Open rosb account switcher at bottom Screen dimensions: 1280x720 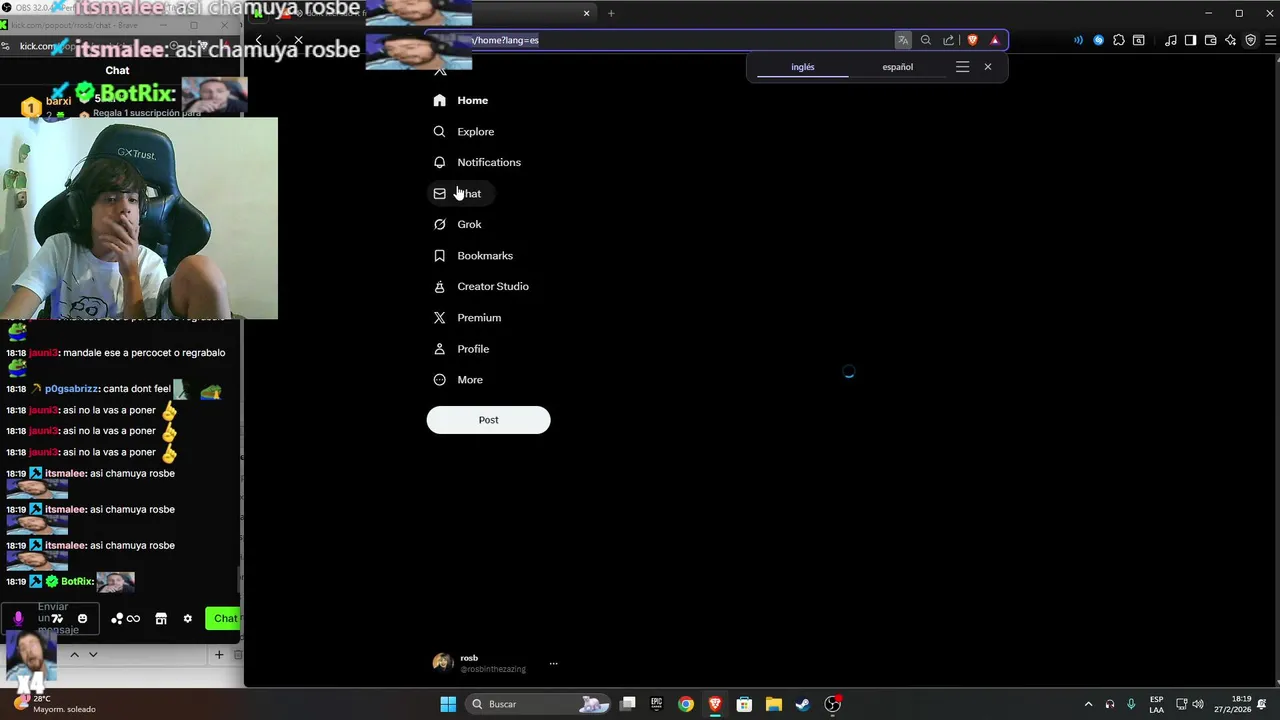496,663
